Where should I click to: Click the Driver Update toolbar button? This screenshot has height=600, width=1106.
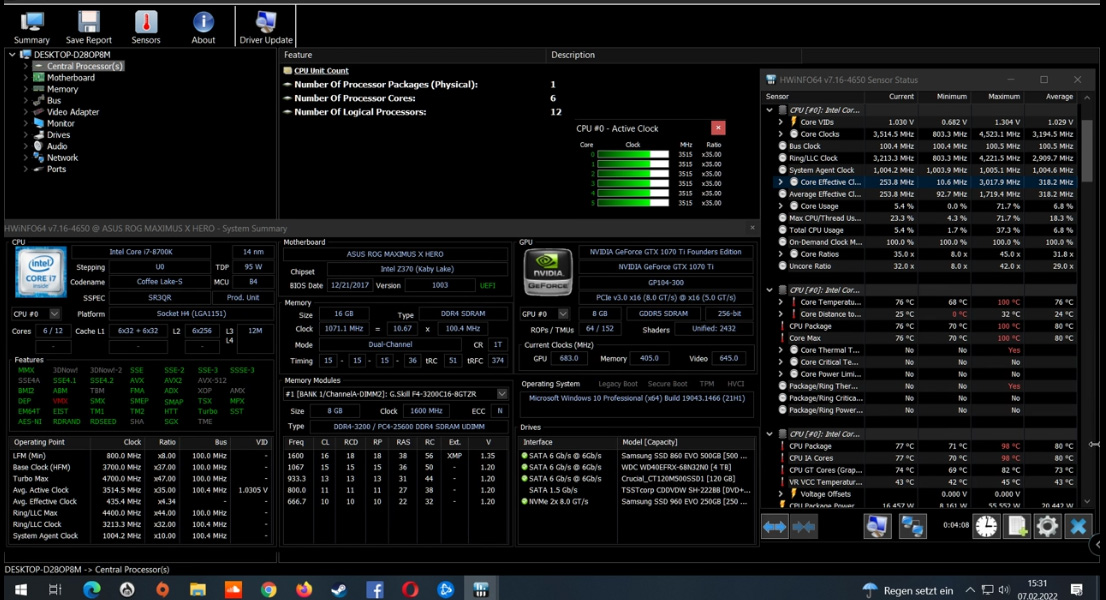tap(266, 27)
